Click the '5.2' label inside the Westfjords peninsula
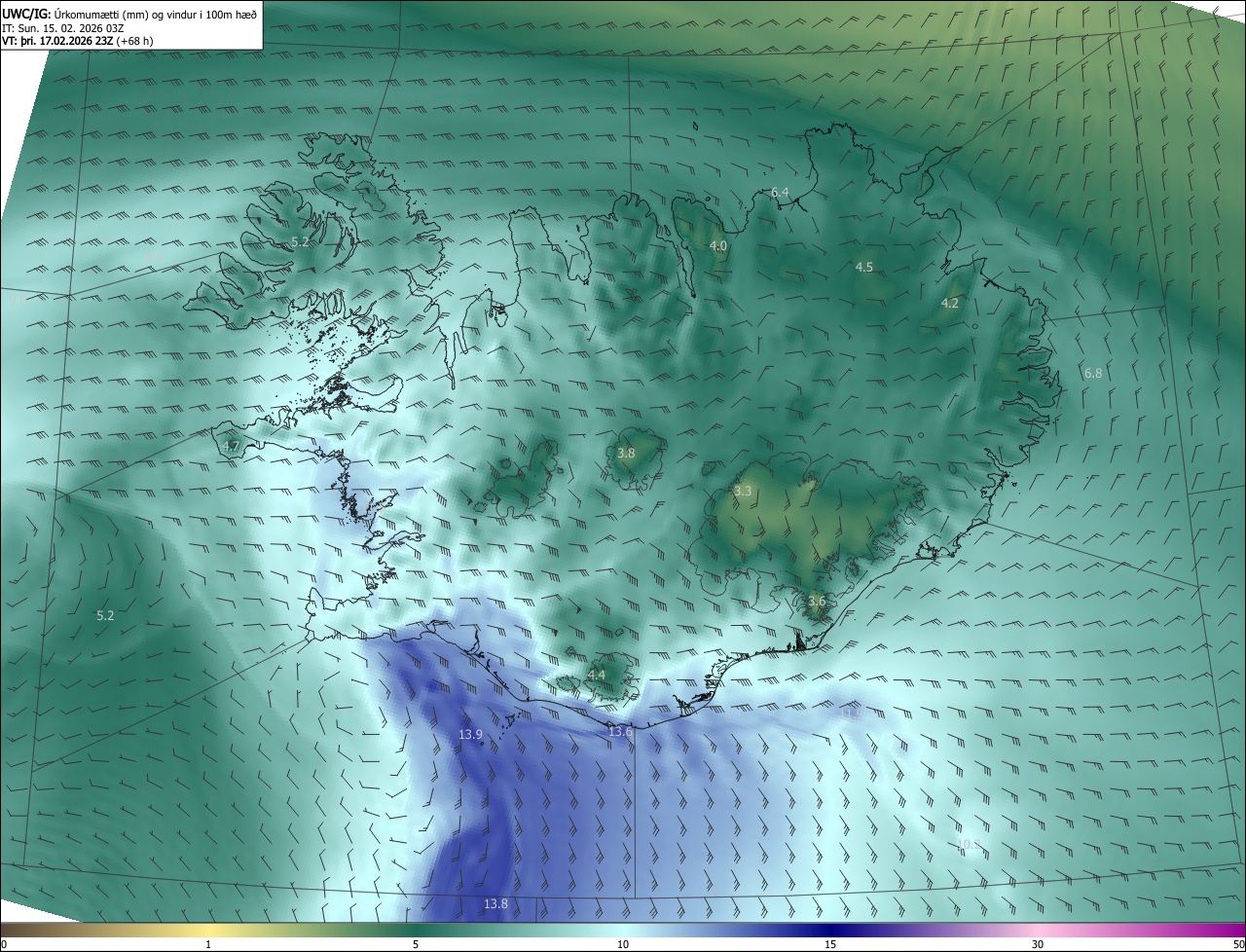The image size is (1246, 952). (x=300, y=241)
